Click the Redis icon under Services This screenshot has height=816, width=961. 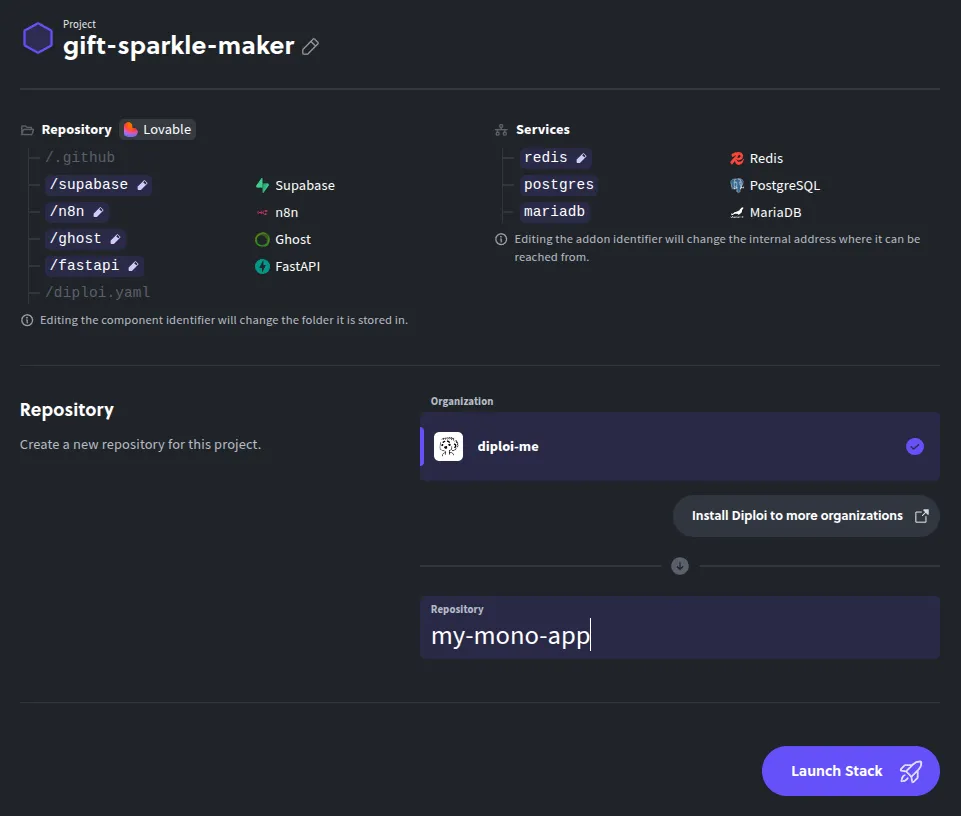tap(735, 157)
